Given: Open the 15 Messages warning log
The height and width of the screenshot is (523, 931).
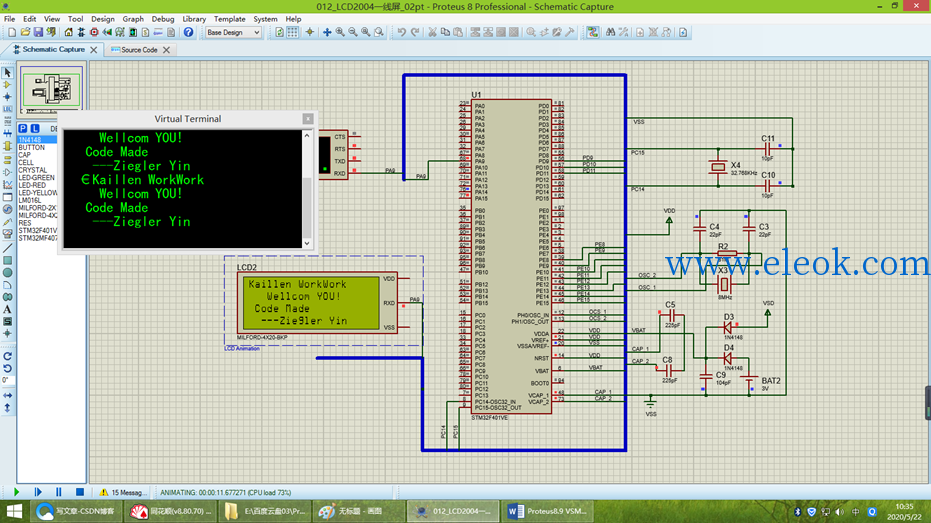Looking at the screenshot, I should click(123, 492).
